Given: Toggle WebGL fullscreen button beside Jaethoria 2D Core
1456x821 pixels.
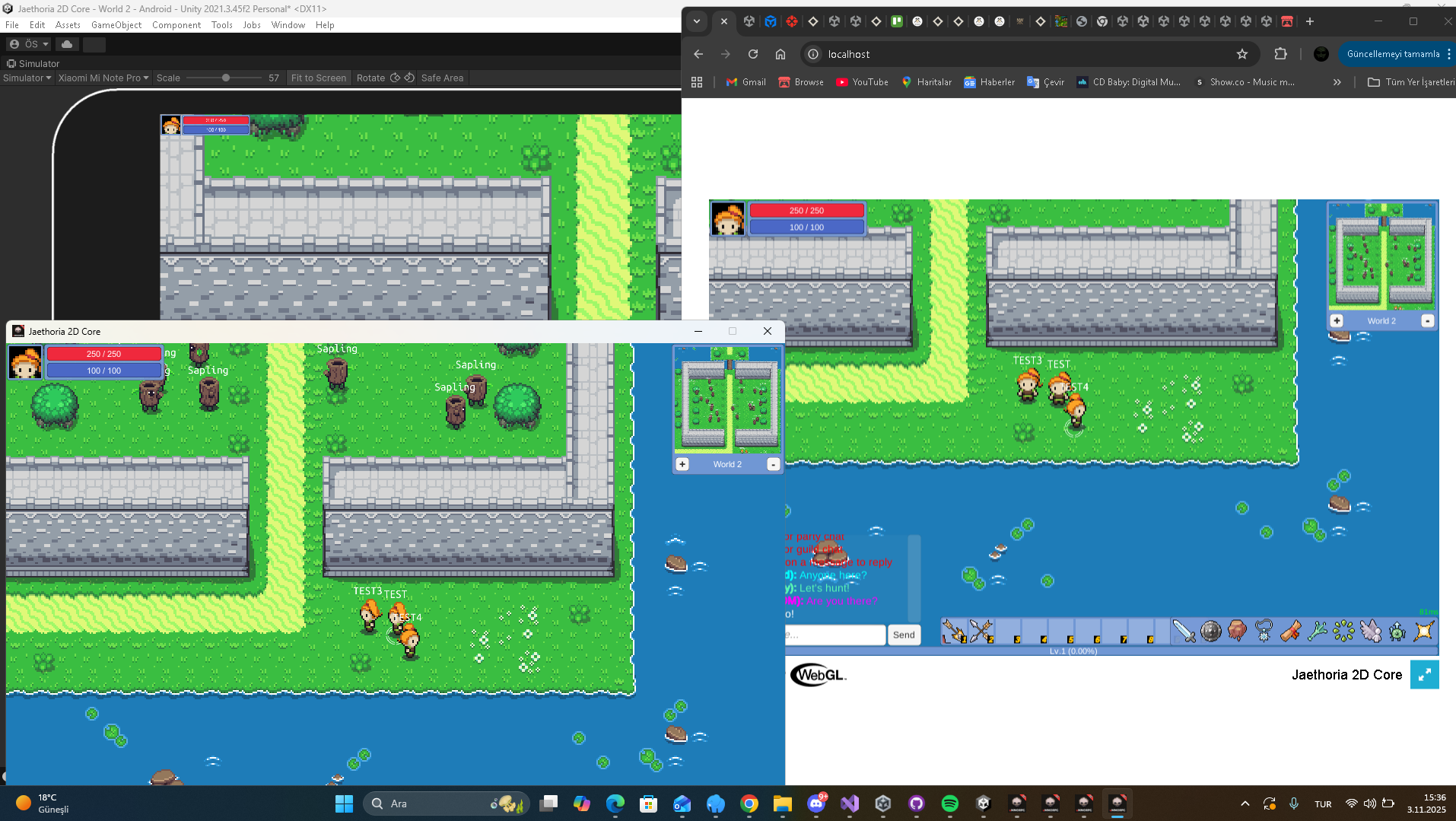Looking at the screenshot, I should click(1424, 674).
